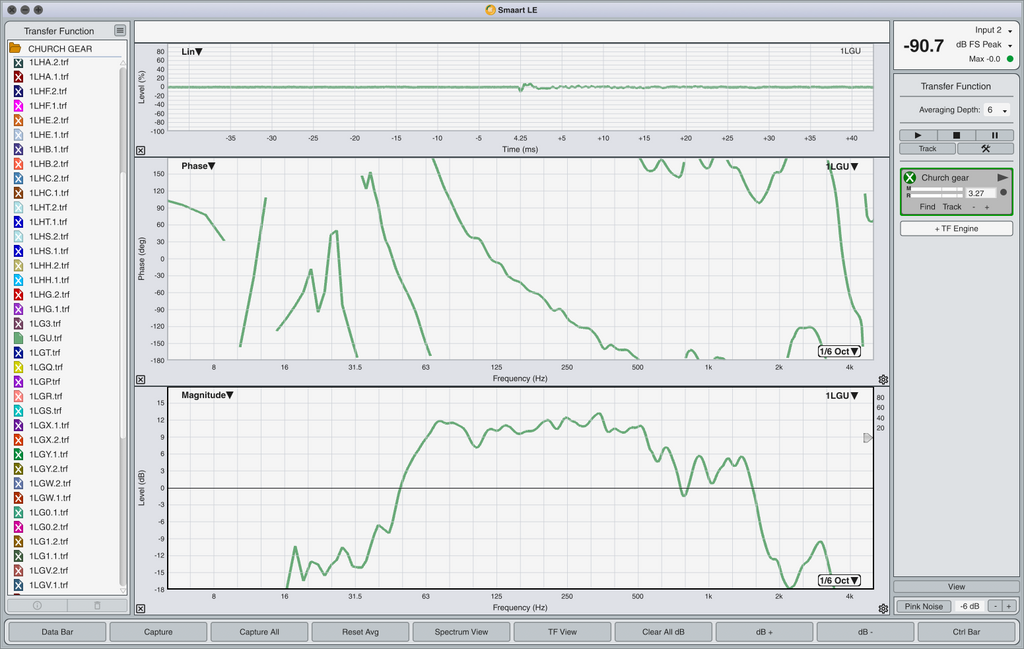This screenshot has height=649, width=1024.
Task: Open settings with the wrench-hammer icon
Action: click(x=985, y=148)
